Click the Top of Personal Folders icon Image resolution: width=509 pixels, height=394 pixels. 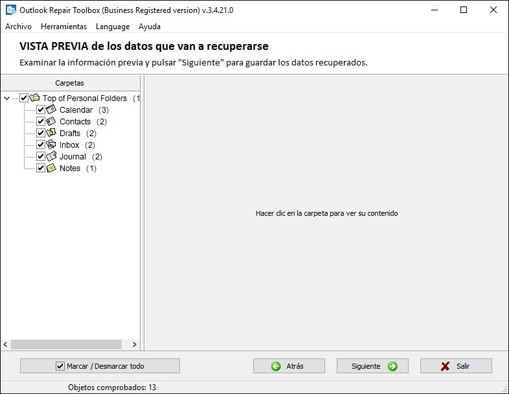point(34,98)
